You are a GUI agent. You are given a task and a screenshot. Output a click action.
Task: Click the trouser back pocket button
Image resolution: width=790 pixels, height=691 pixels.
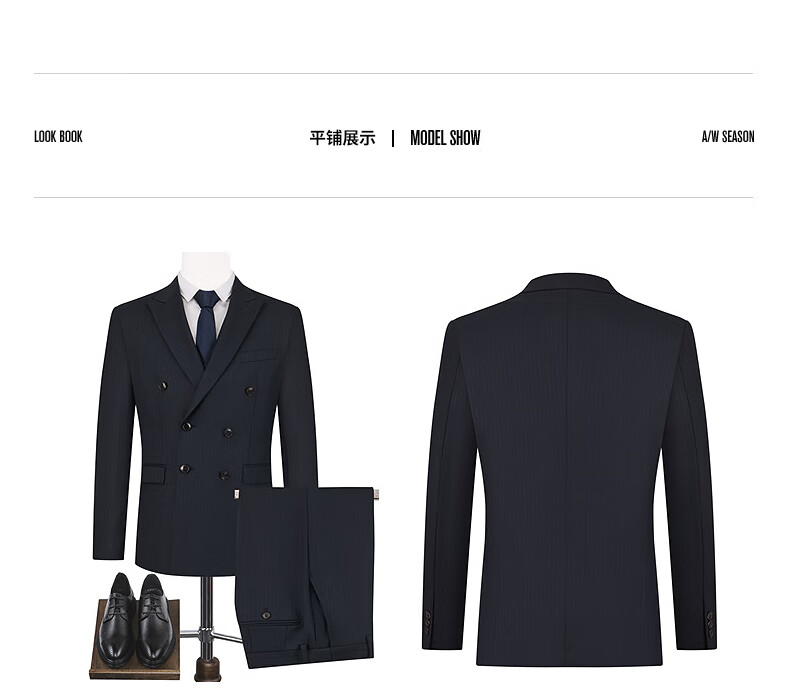point(266,615)
